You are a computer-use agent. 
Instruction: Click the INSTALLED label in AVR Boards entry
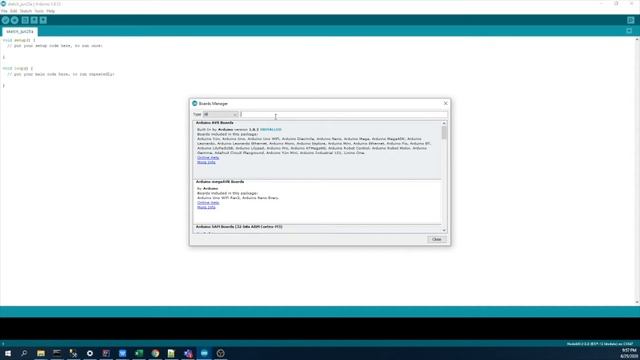(x=271, y=129)
